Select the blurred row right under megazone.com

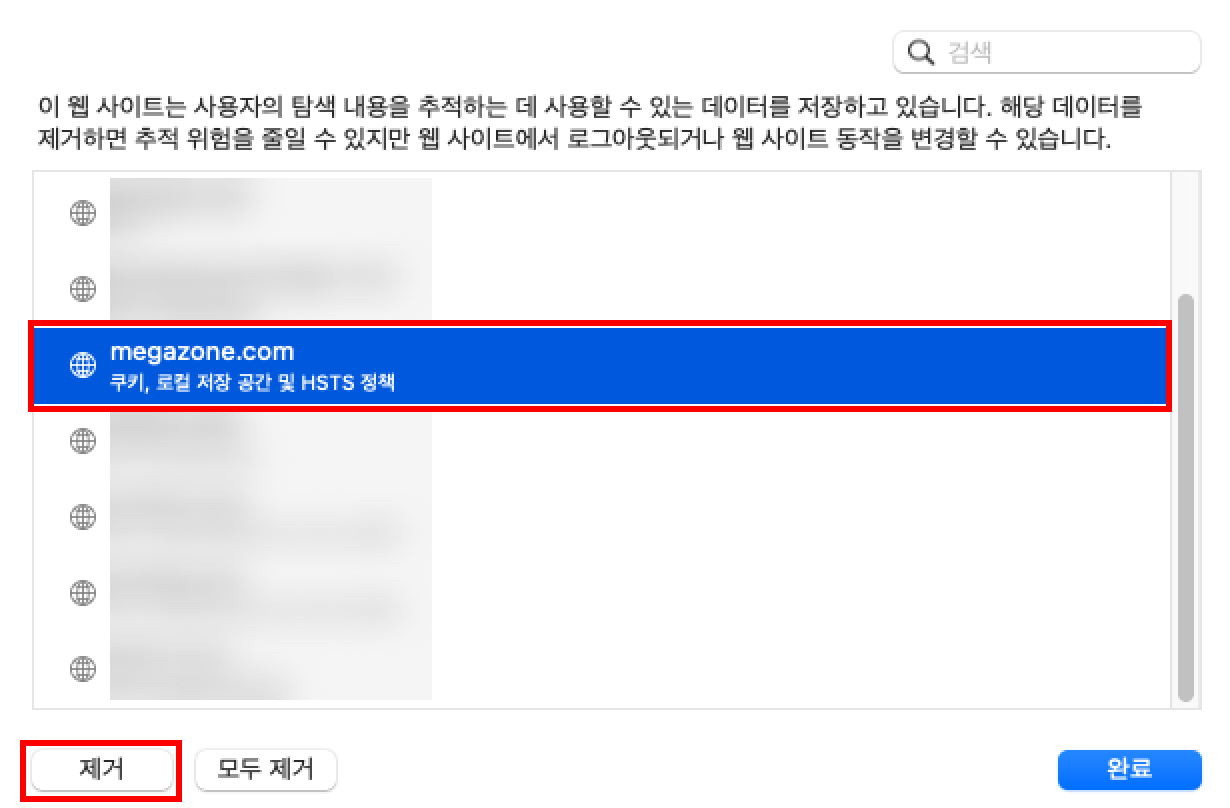click(601, 441)
